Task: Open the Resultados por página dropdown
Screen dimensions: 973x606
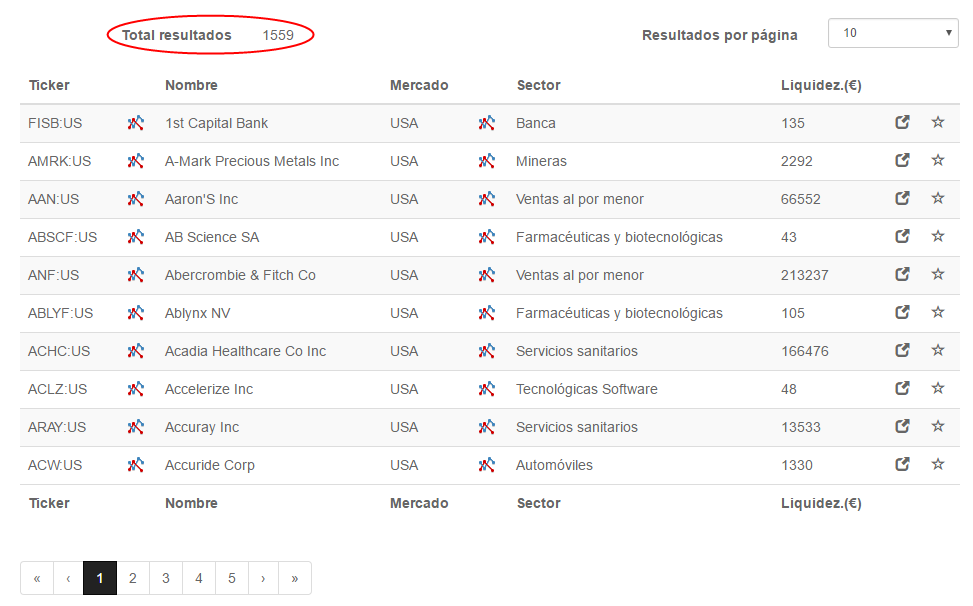Action: (x=893, y=33)
